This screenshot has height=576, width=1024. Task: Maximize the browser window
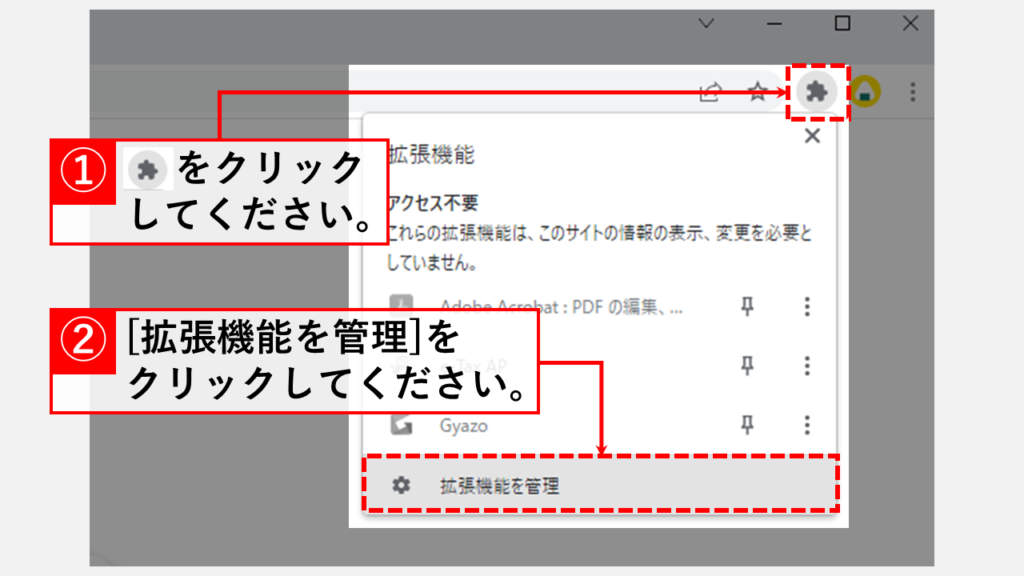842,24
